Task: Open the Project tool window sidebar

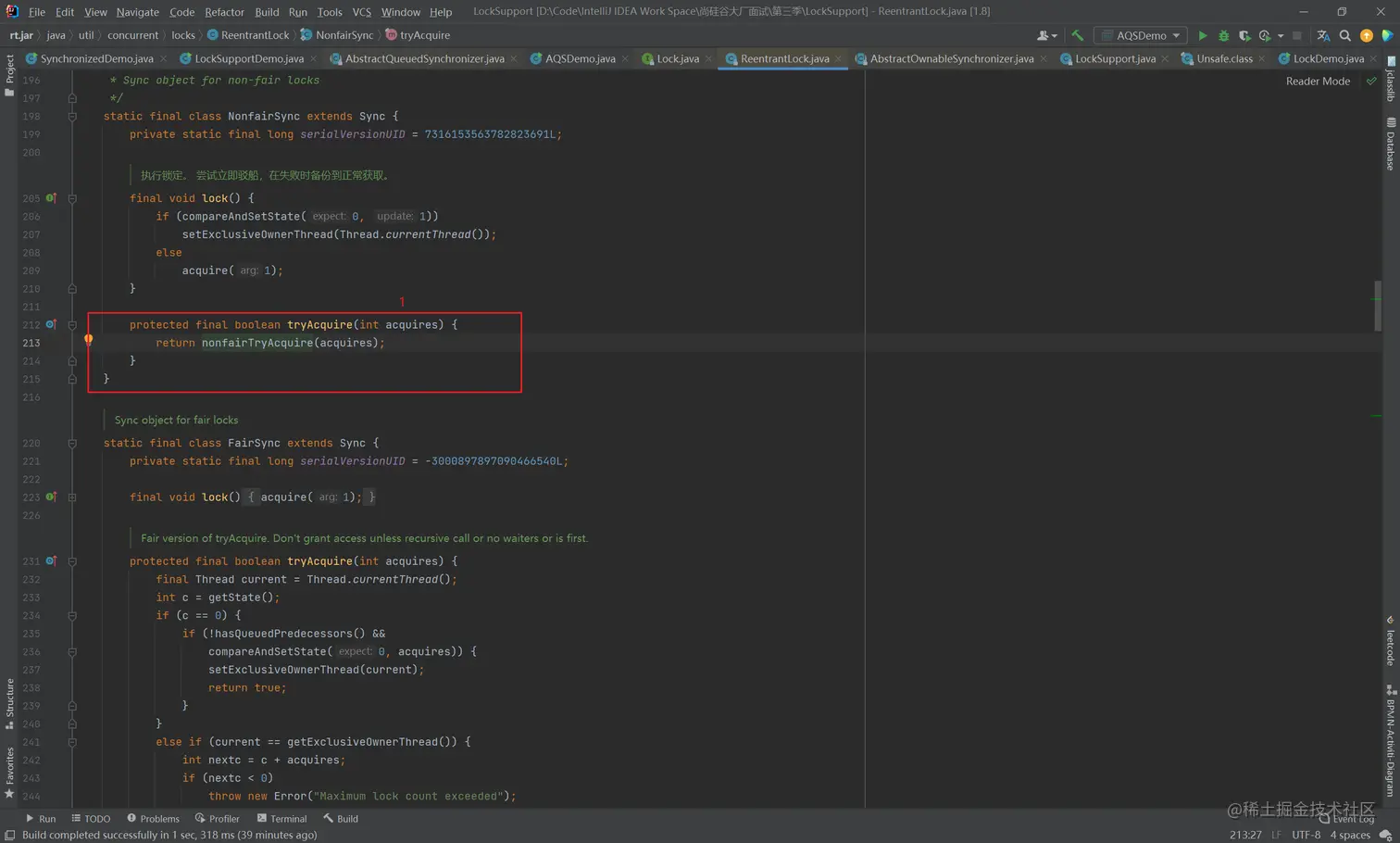Action: [x=9, y=74]
